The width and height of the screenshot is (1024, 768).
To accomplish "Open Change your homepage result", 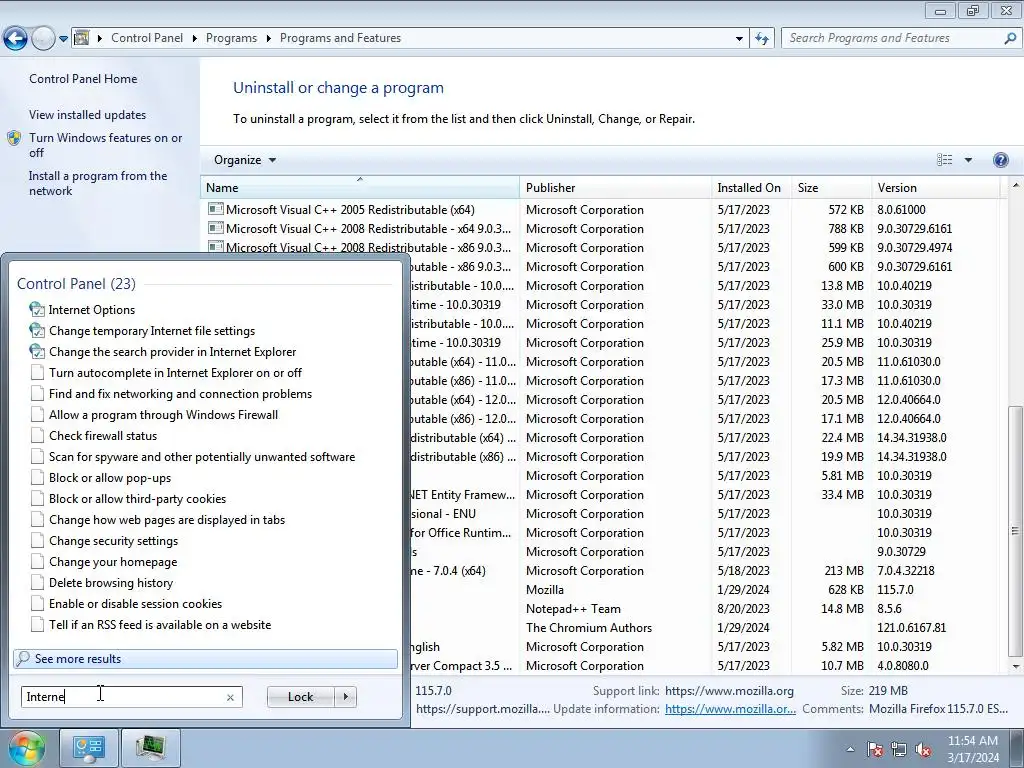I will 113,562.
